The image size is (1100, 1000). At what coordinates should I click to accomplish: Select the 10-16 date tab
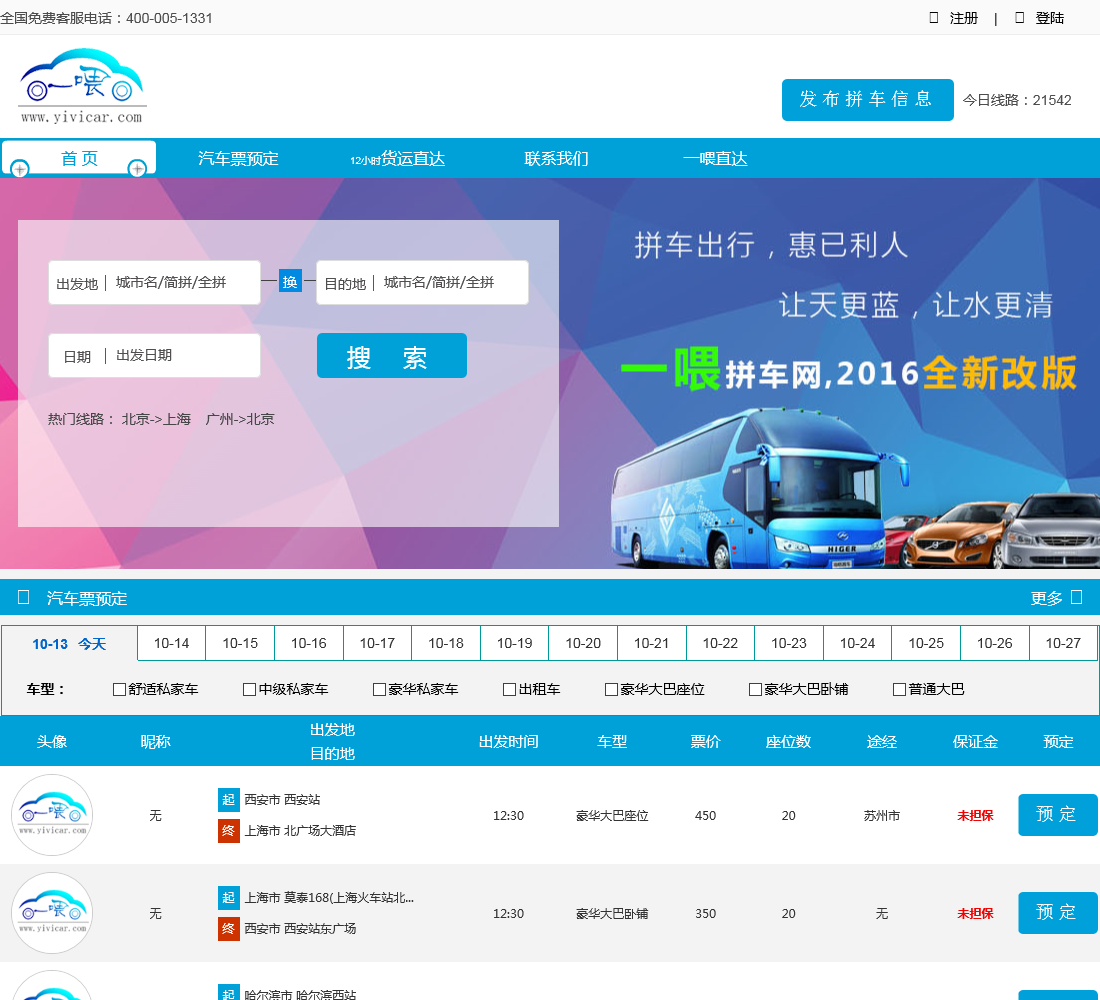pos(309,643)
